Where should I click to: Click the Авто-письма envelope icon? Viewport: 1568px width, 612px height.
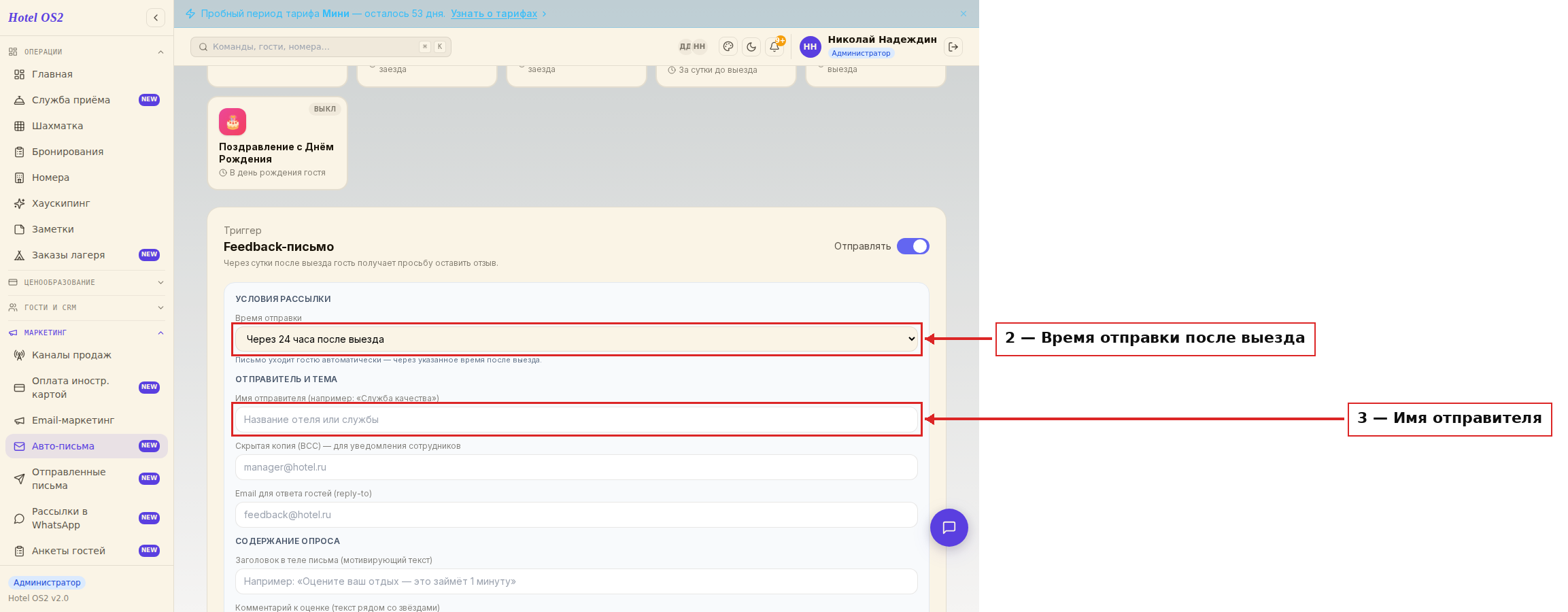[20, 446]
